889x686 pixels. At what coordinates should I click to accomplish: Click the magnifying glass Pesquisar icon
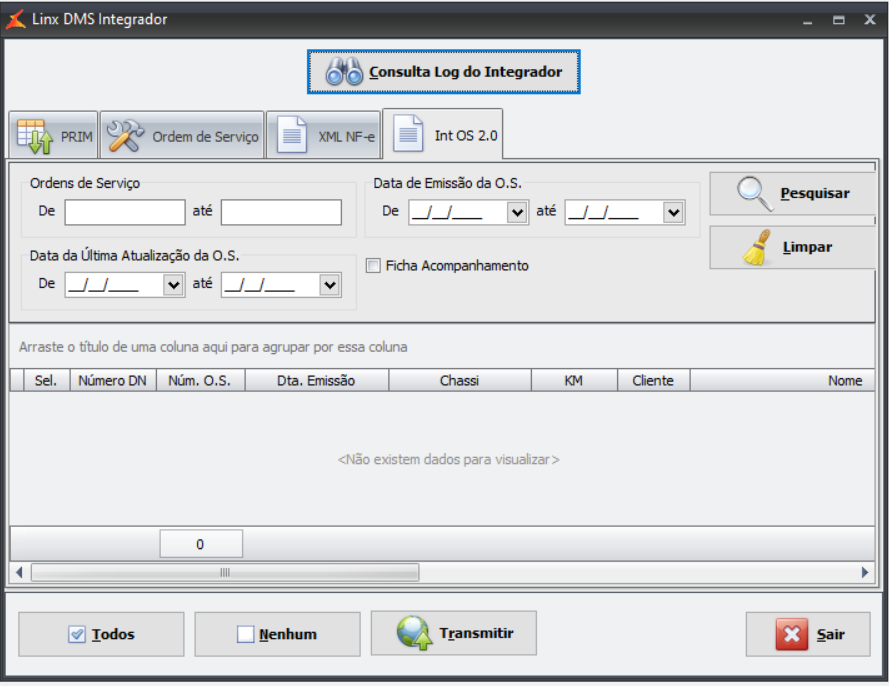click(x=755, y=193)
